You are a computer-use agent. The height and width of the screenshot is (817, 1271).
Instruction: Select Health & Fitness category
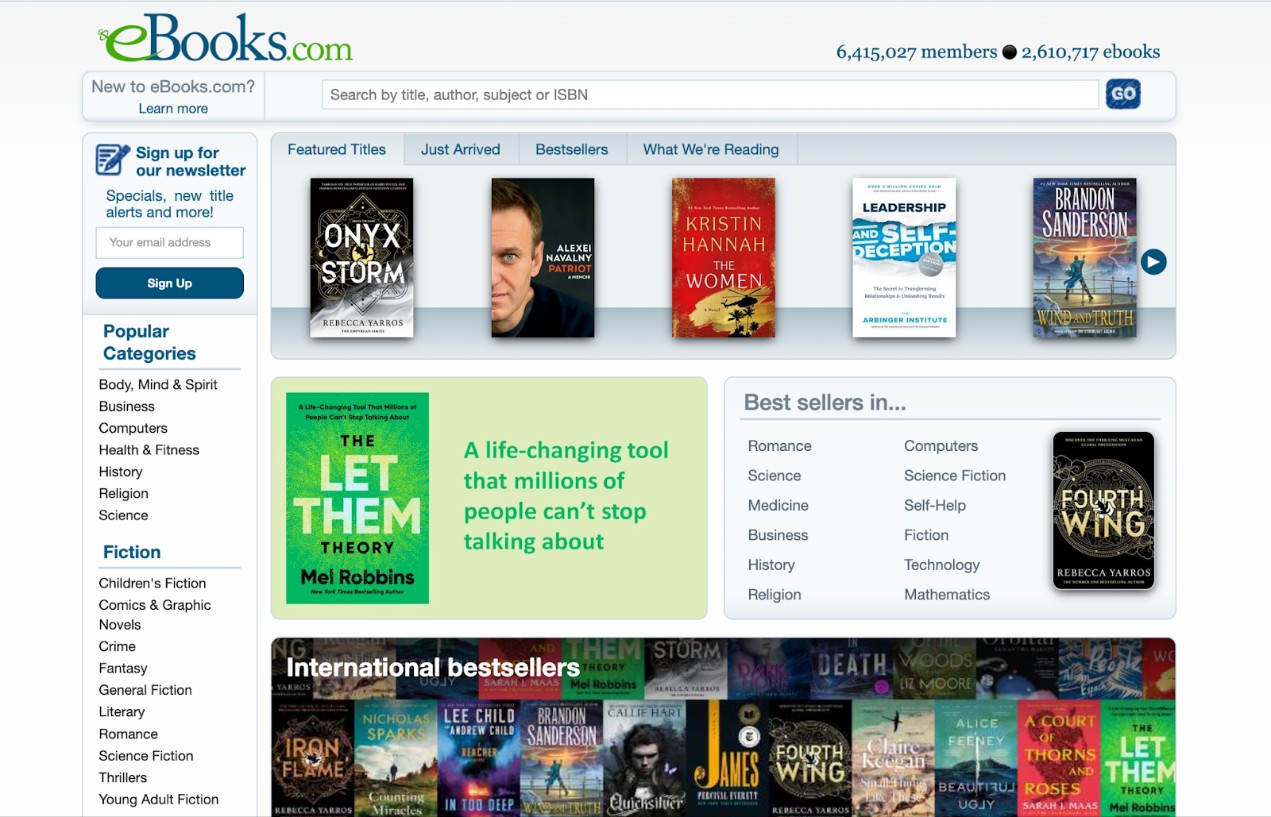[149, 450]
